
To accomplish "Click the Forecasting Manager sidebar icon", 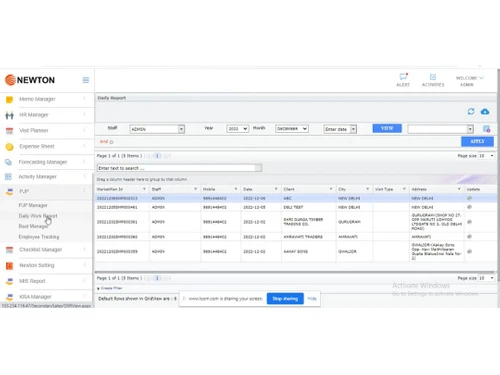I will pos(8,162).
